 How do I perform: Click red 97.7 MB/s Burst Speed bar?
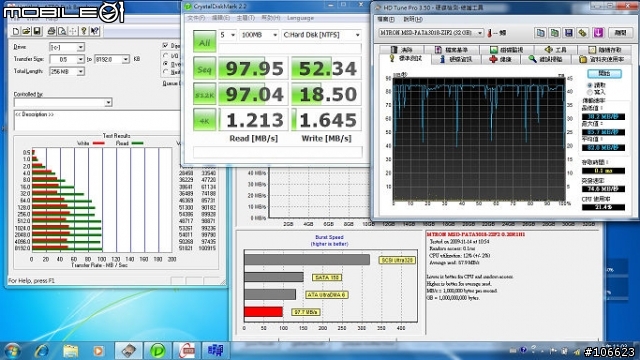(x=263, y=312)
